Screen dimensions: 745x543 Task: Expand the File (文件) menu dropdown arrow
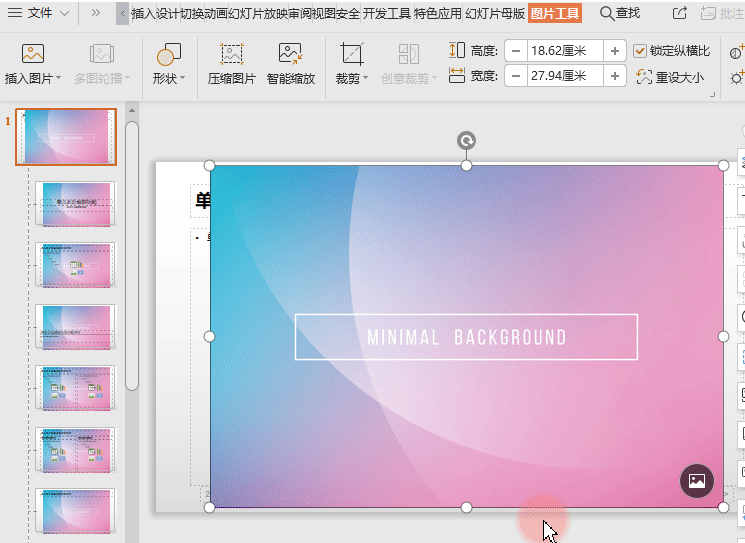click(65, 13)
